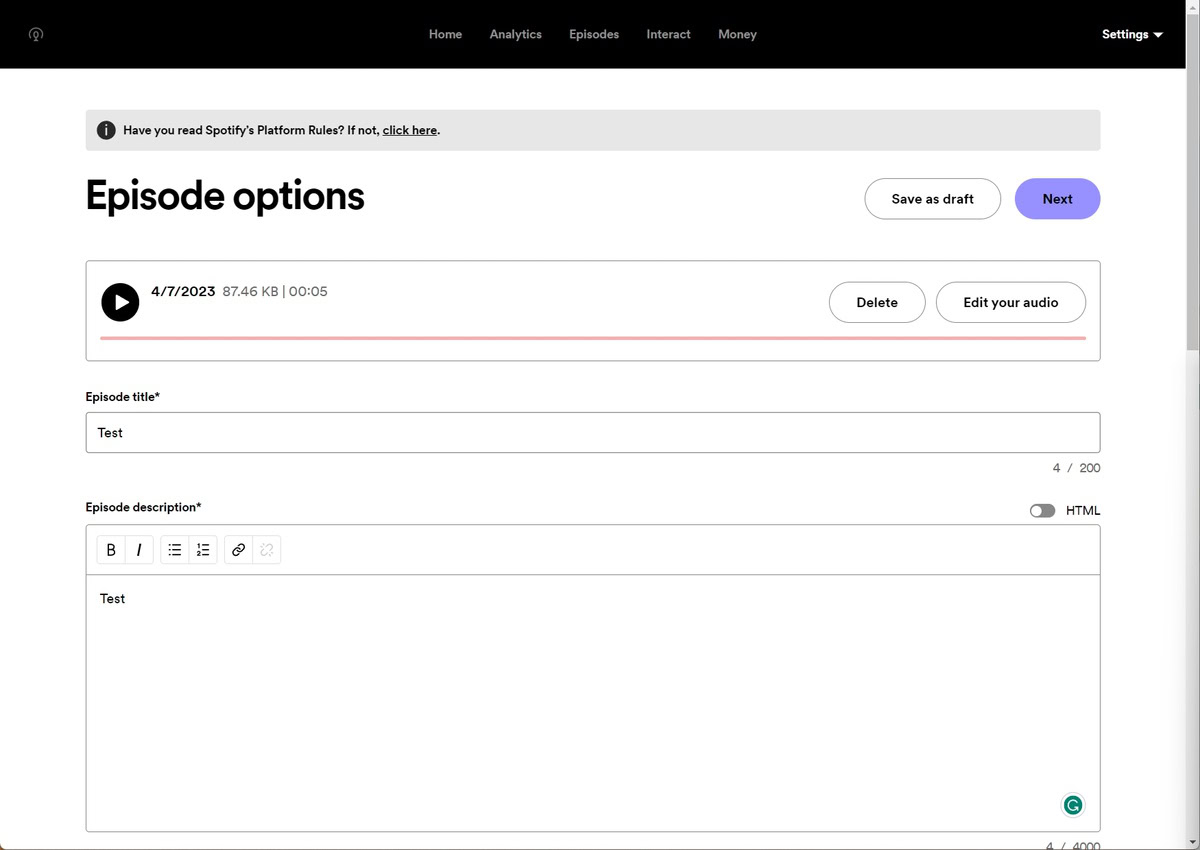Add a hyperlink to the description
The image size is (1200, 850).
point(238,550)
